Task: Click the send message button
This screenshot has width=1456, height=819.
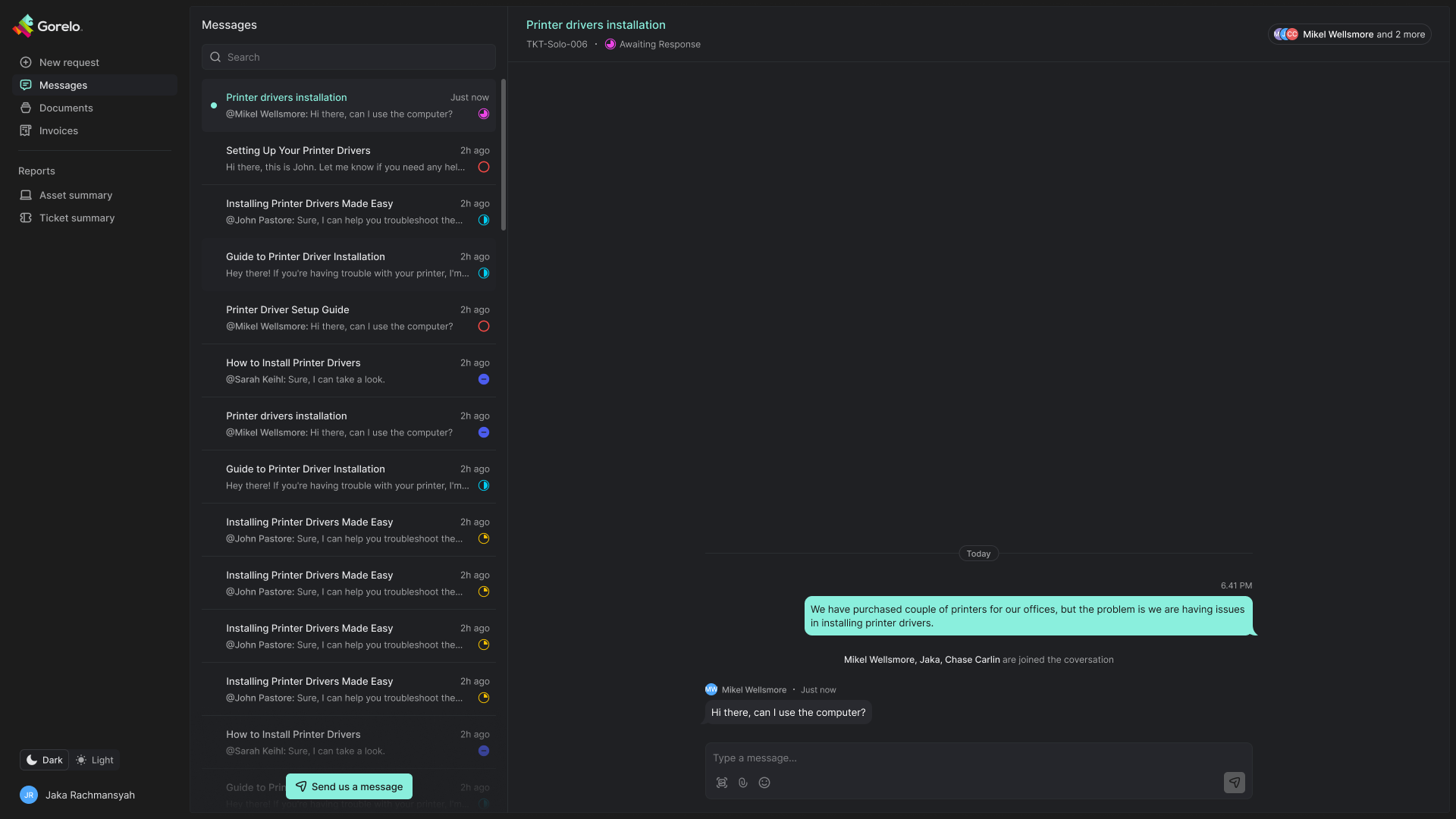Action: [x=1235, y=783]
